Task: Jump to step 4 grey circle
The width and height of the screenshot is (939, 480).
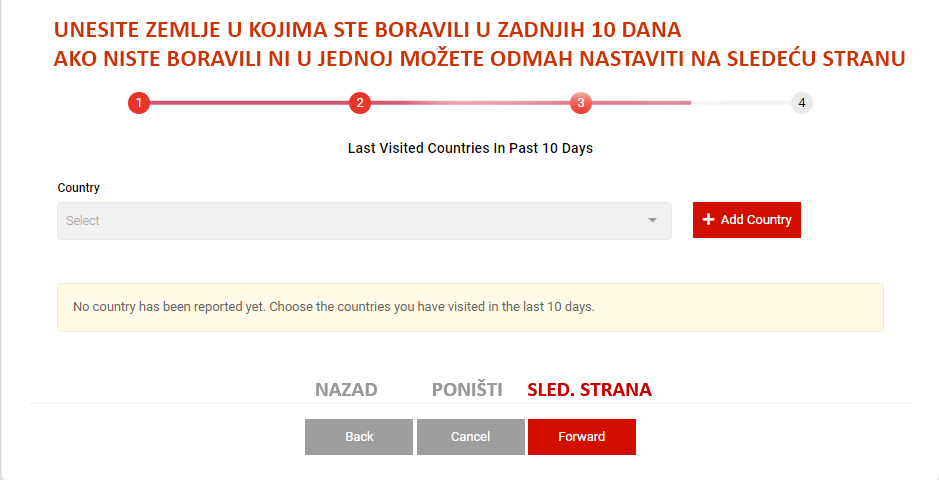Action: point(801,103)
